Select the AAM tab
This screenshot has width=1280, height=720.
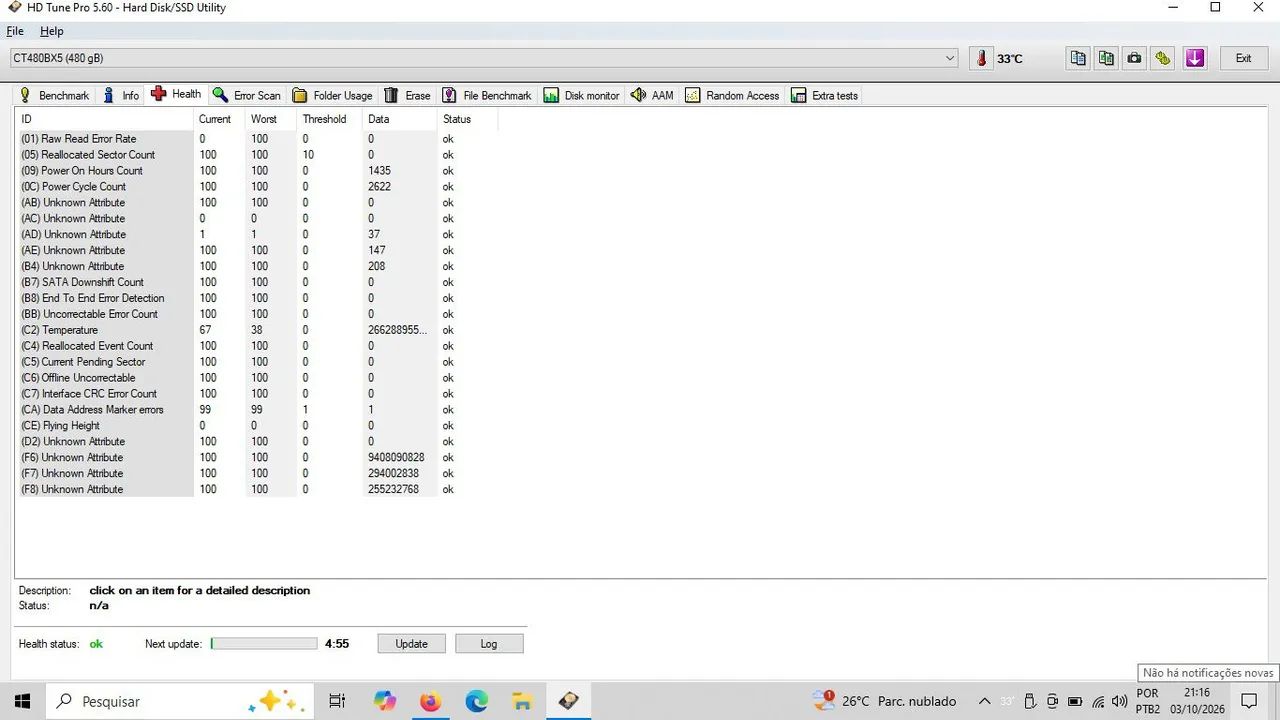point(652,96)
